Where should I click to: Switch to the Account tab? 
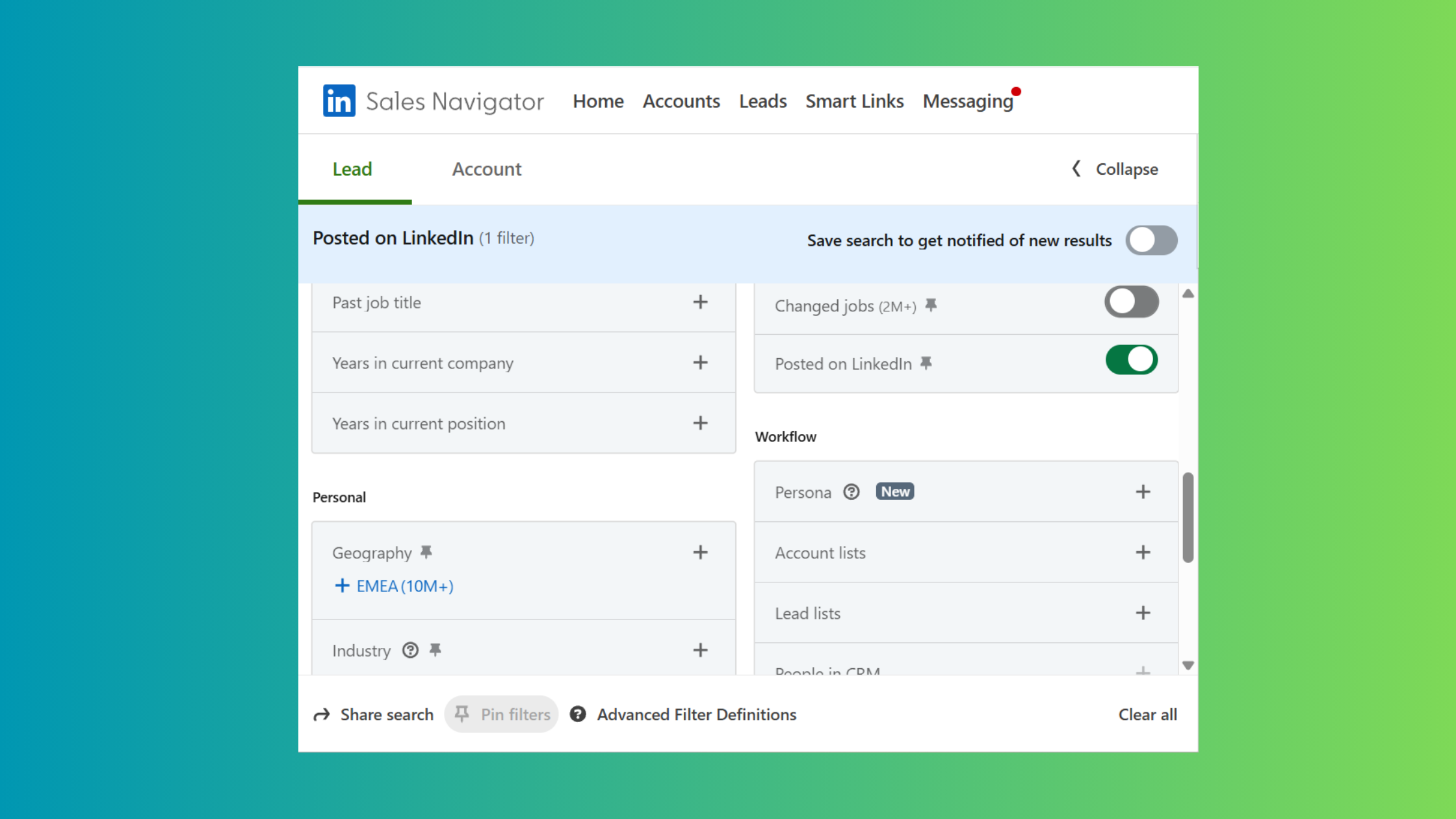click(x=486, y=169)
